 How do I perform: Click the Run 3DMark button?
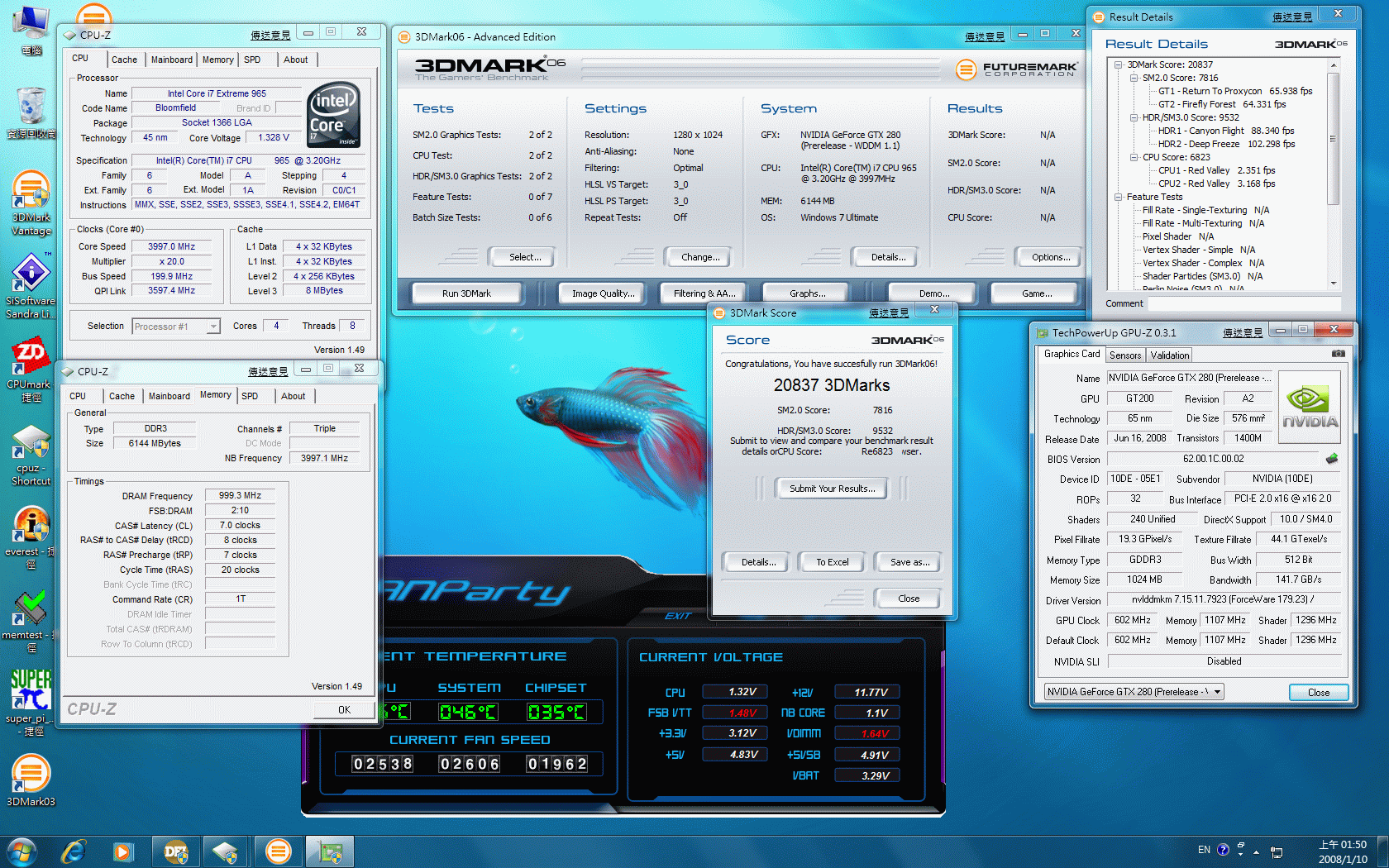(x=466, y=293)
